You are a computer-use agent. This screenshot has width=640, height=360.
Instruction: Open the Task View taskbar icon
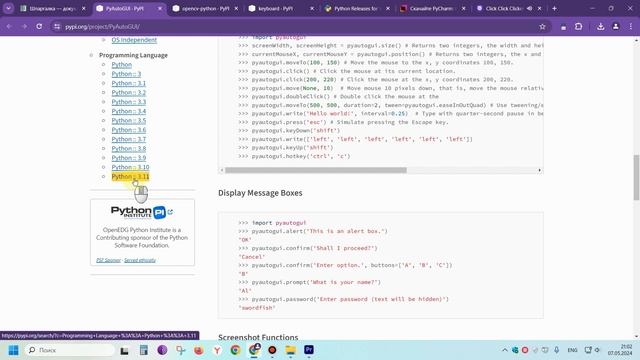(124, 350)
